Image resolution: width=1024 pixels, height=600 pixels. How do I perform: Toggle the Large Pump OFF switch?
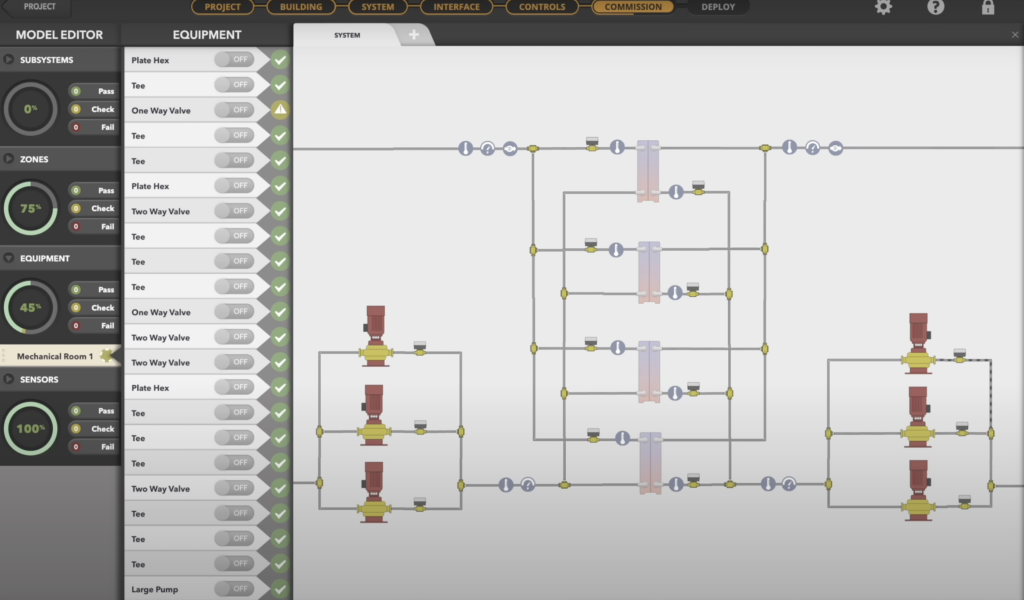[234, 589]
